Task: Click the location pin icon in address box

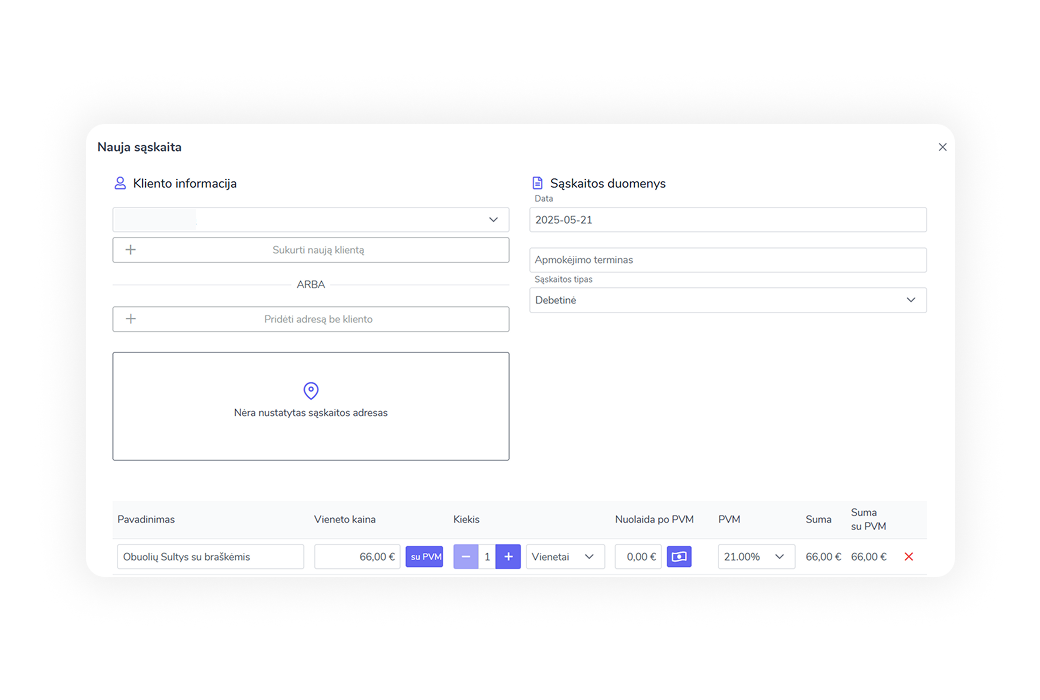Action: [x=311, y=391]
